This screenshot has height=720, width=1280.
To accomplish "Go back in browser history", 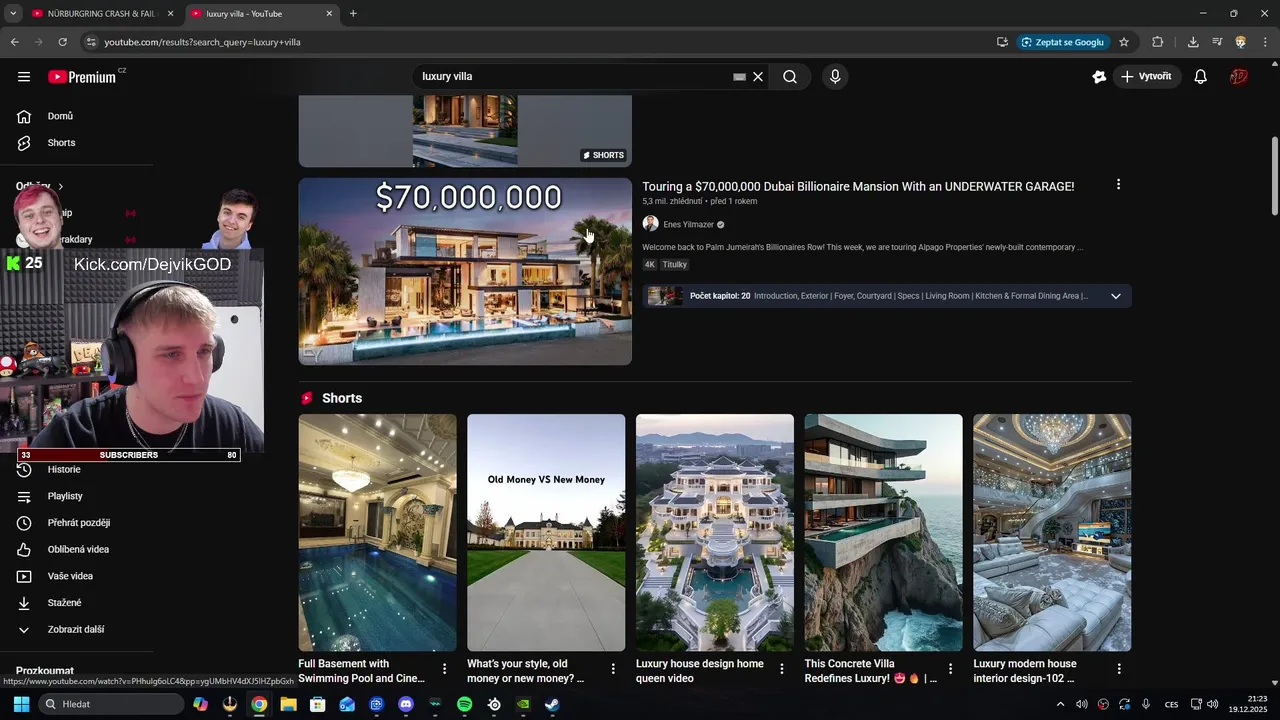I will pyautogui.click(x=14, y=42).
